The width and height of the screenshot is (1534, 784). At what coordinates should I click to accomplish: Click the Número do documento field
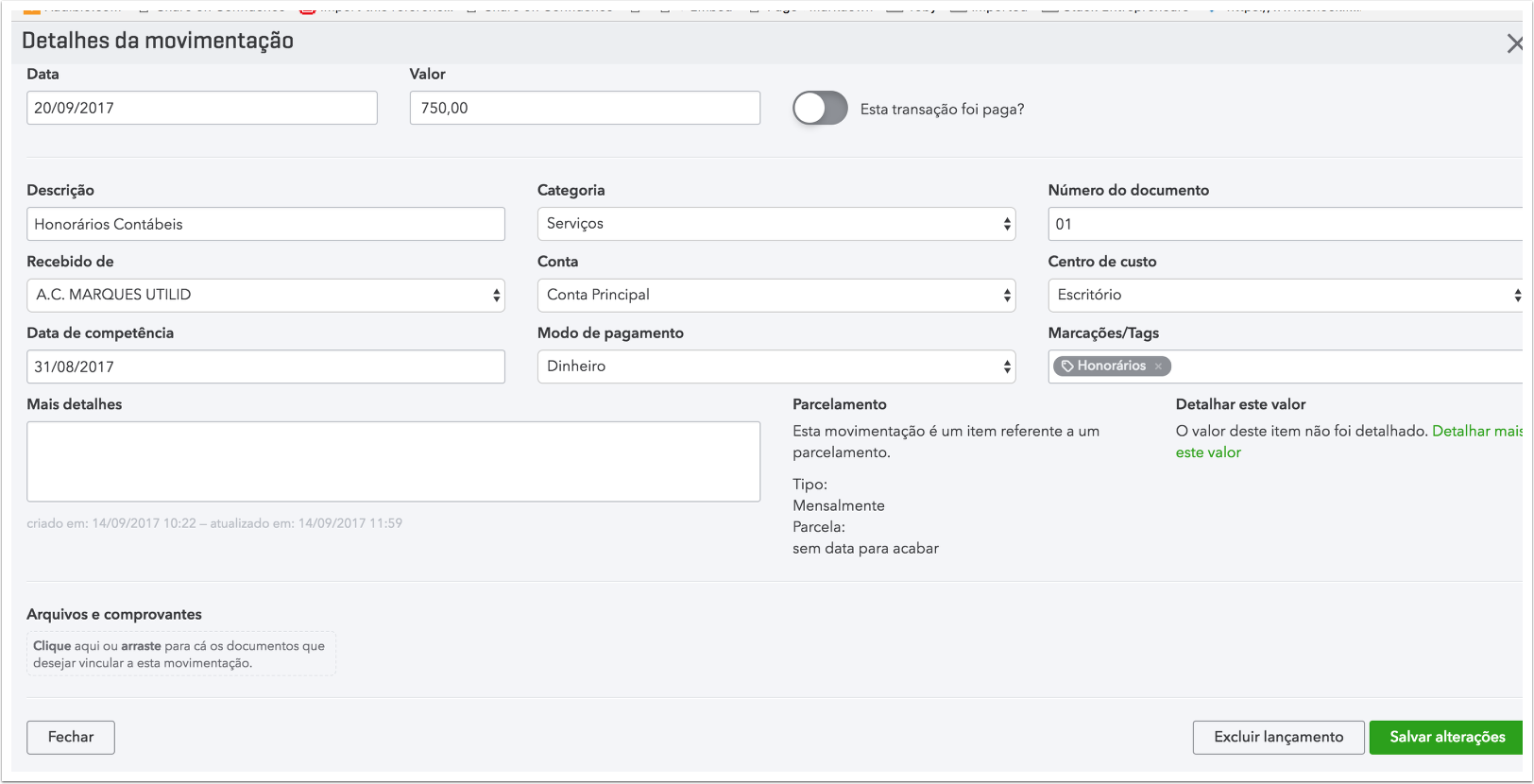1285,225
